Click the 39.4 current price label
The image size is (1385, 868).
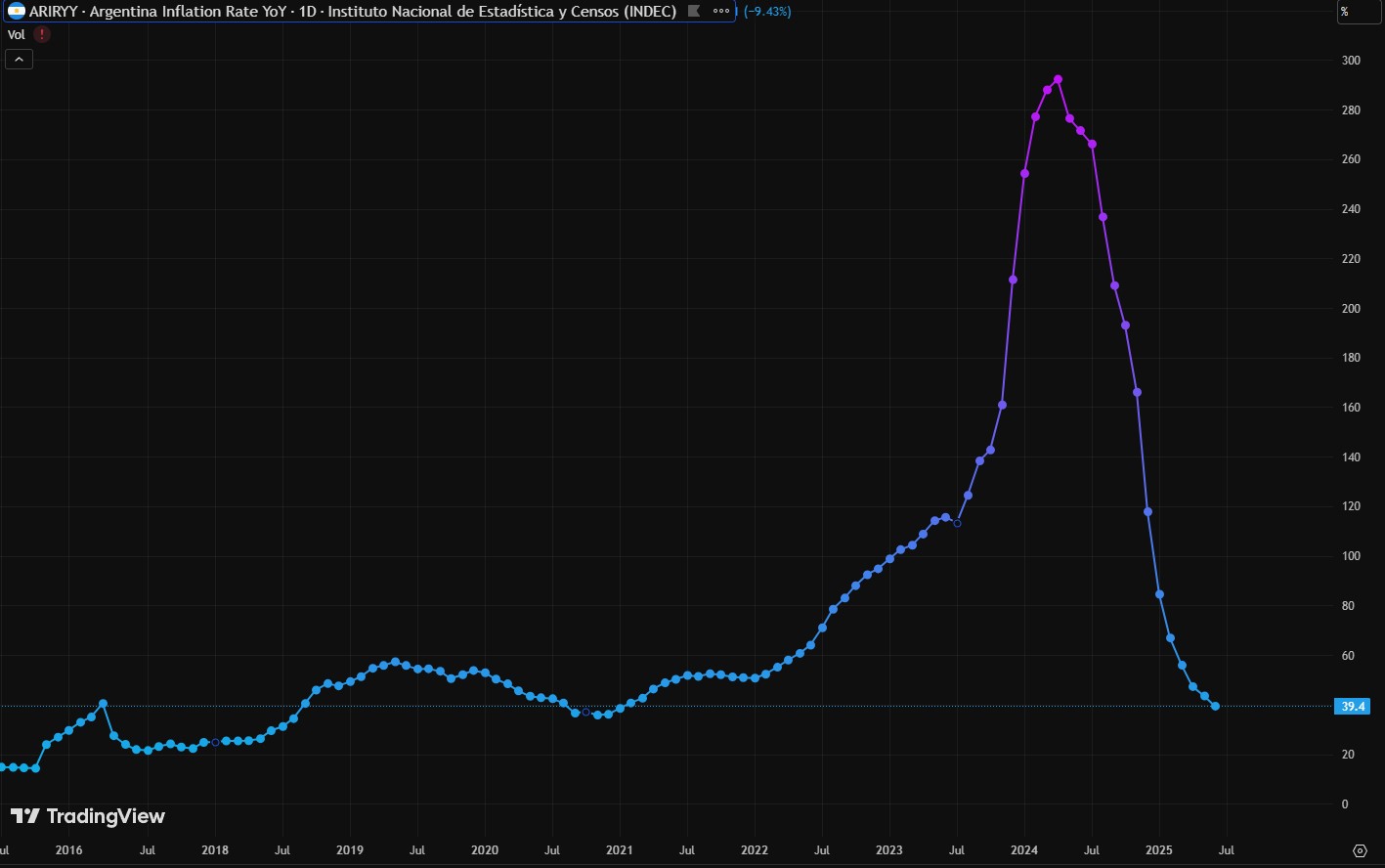[1354, 707]
